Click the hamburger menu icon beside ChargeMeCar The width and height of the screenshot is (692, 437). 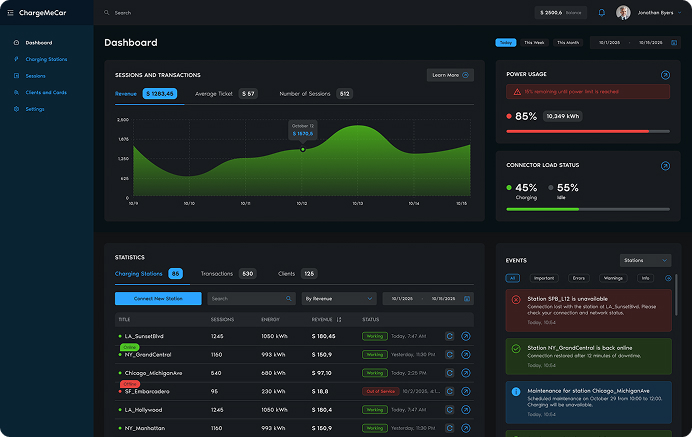pyautogui.click(x=11, y=13)
